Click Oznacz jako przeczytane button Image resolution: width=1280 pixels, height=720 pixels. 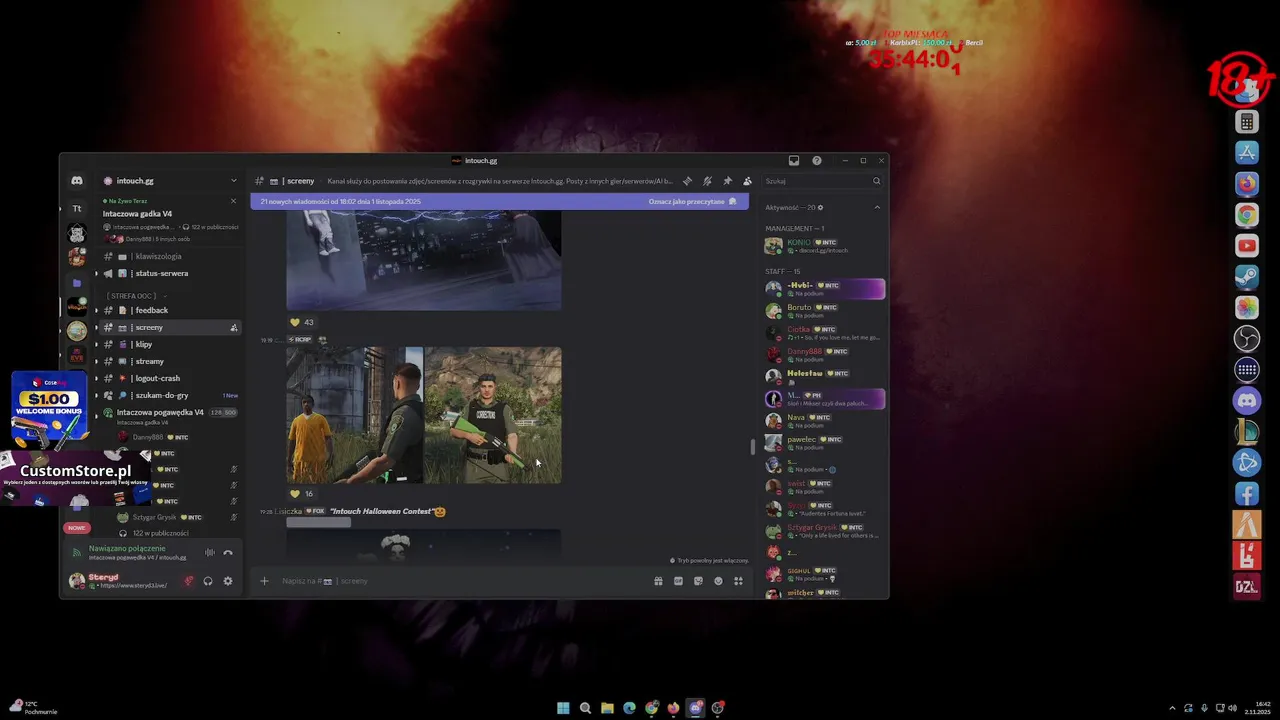[692, 202]
